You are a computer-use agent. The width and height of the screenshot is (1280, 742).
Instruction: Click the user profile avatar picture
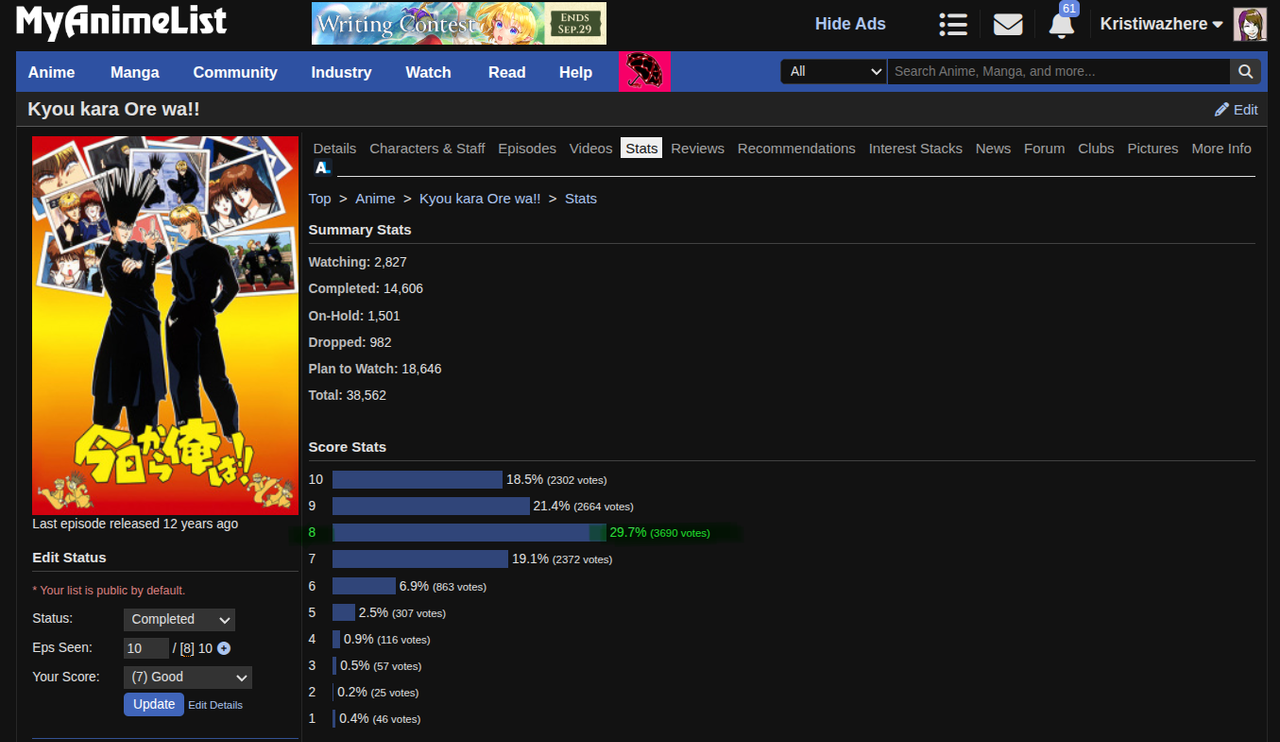(x=1250, y=24)
